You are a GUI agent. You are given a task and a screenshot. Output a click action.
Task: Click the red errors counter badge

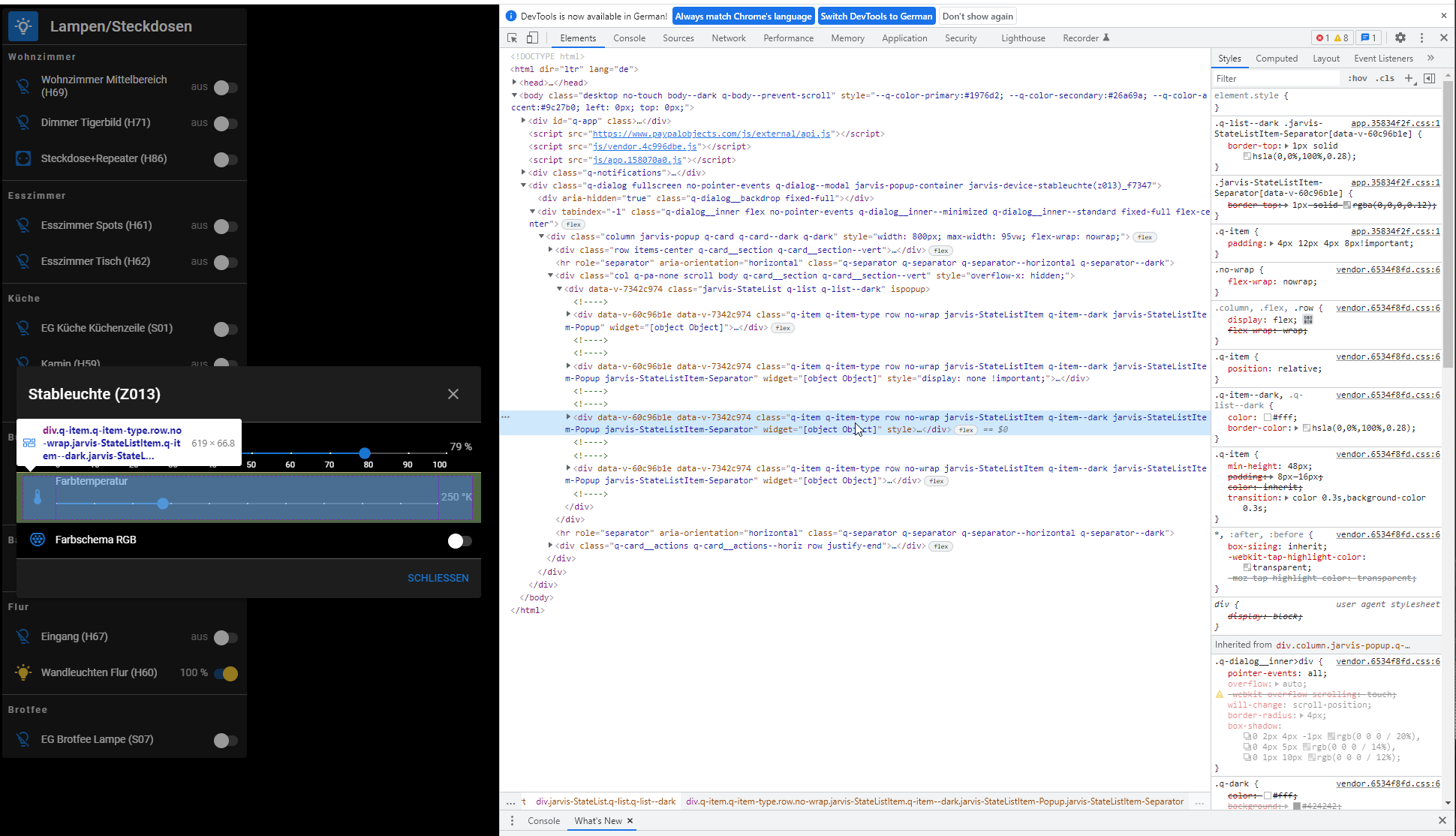[1322, 38]
